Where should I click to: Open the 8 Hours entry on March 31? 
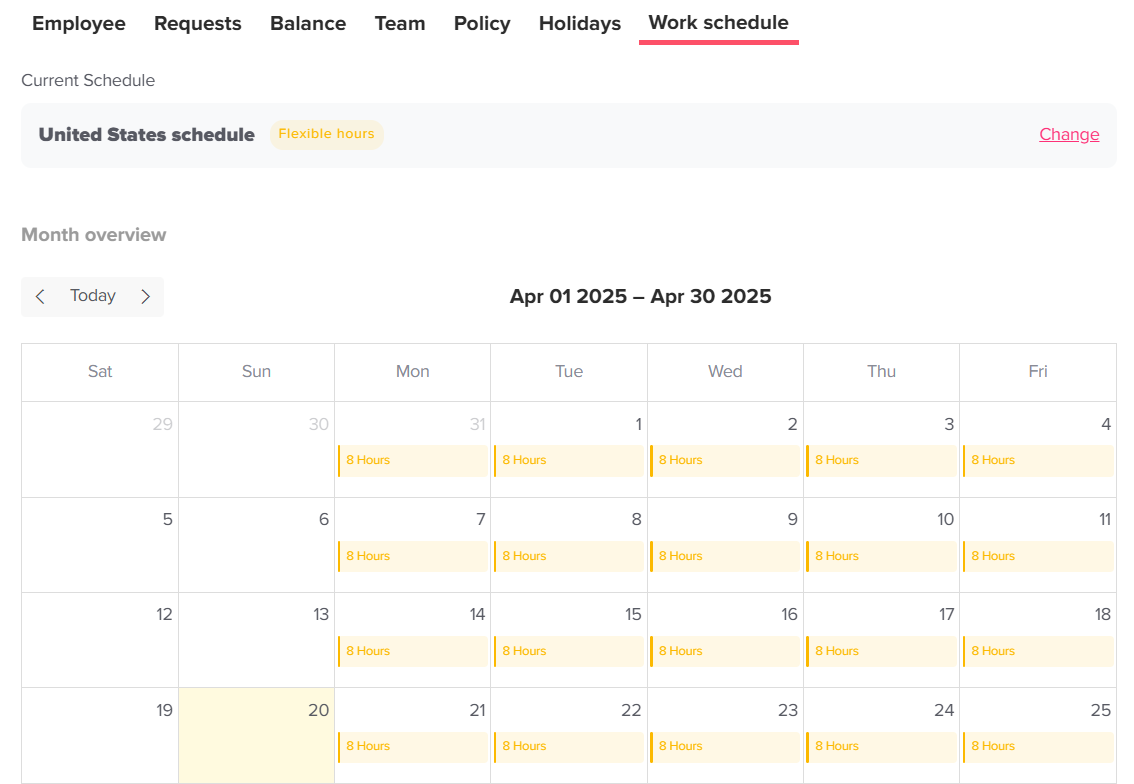pyautogui.click(x=412, y=460)
